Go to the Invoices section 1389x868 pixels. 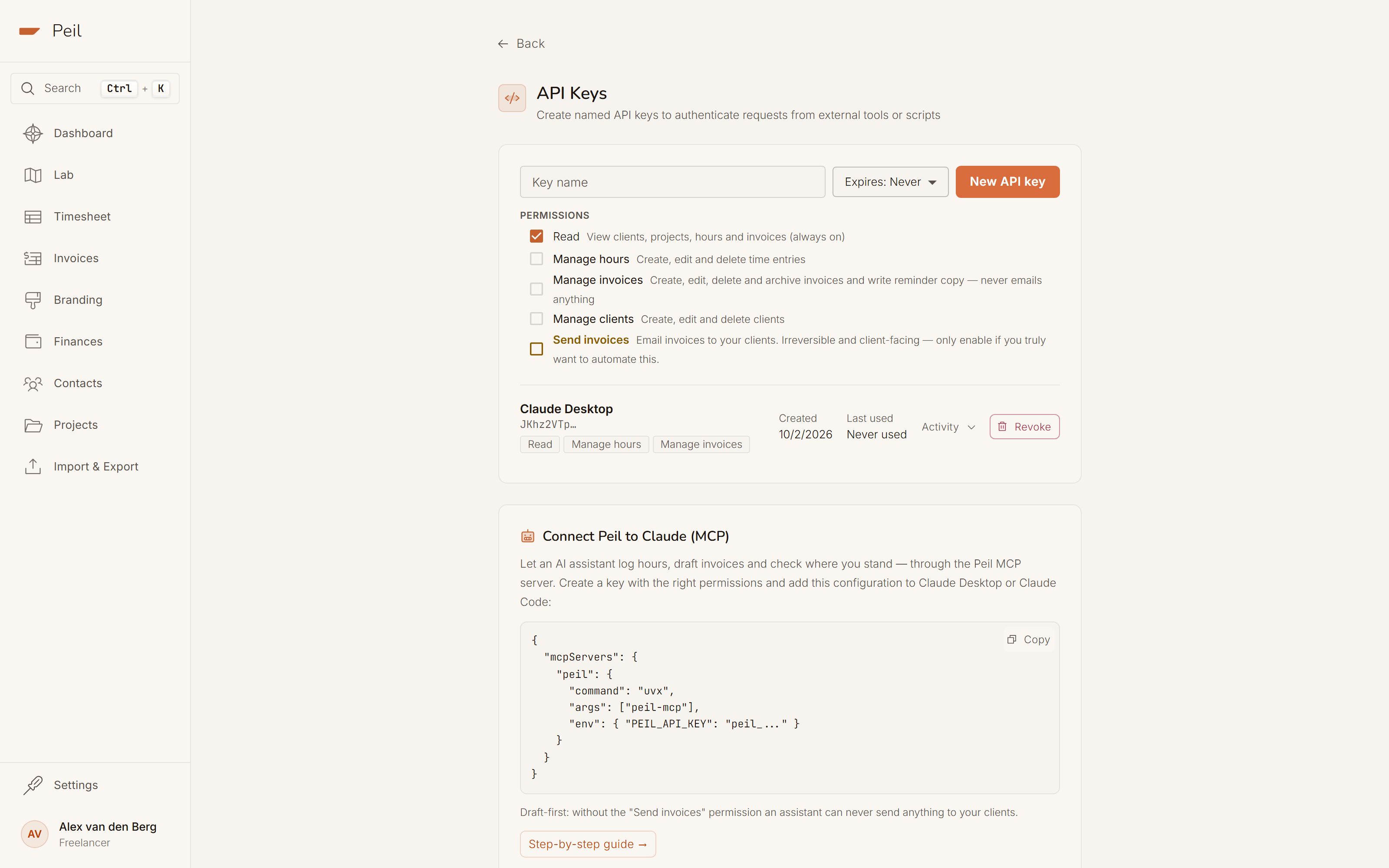tap(76, 258)
